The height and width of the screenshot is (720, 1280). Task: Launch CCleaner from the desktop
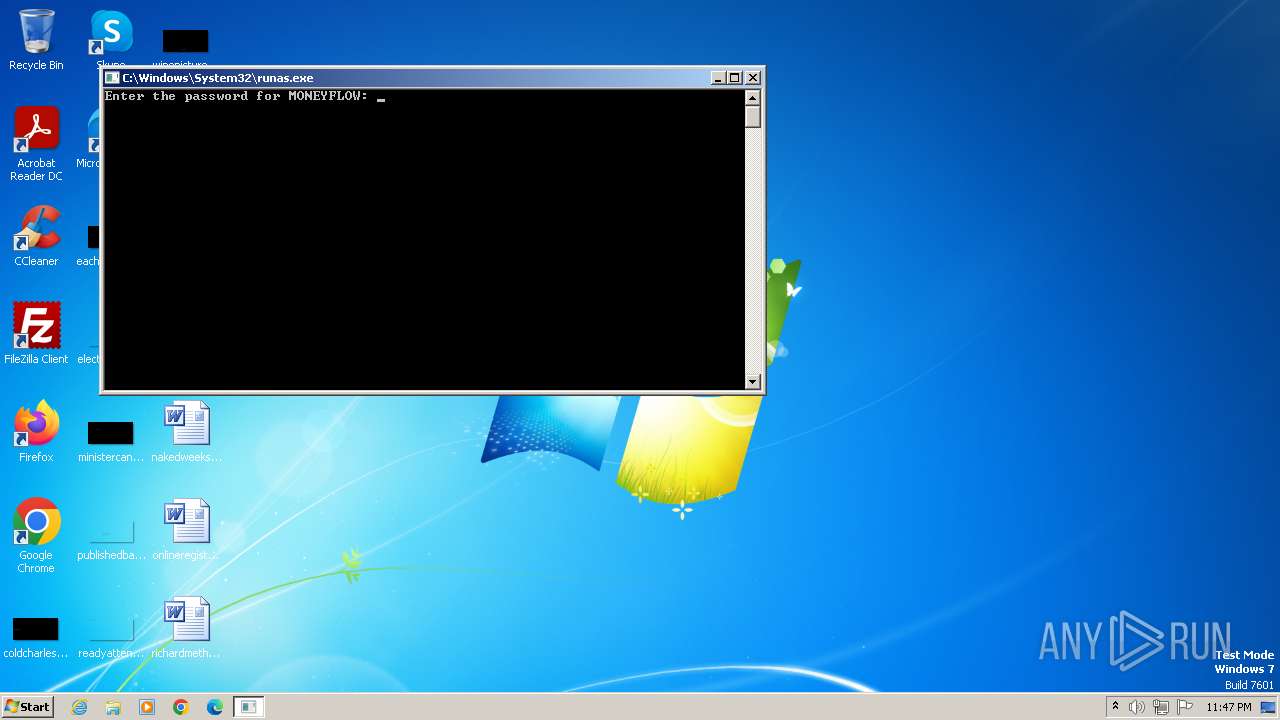coord(36,236)
